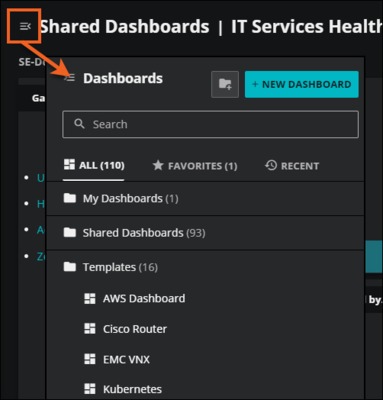The image size is (383, 400).
Task: Click the folder icon next to Templates
Action: [x=70, y=266]
